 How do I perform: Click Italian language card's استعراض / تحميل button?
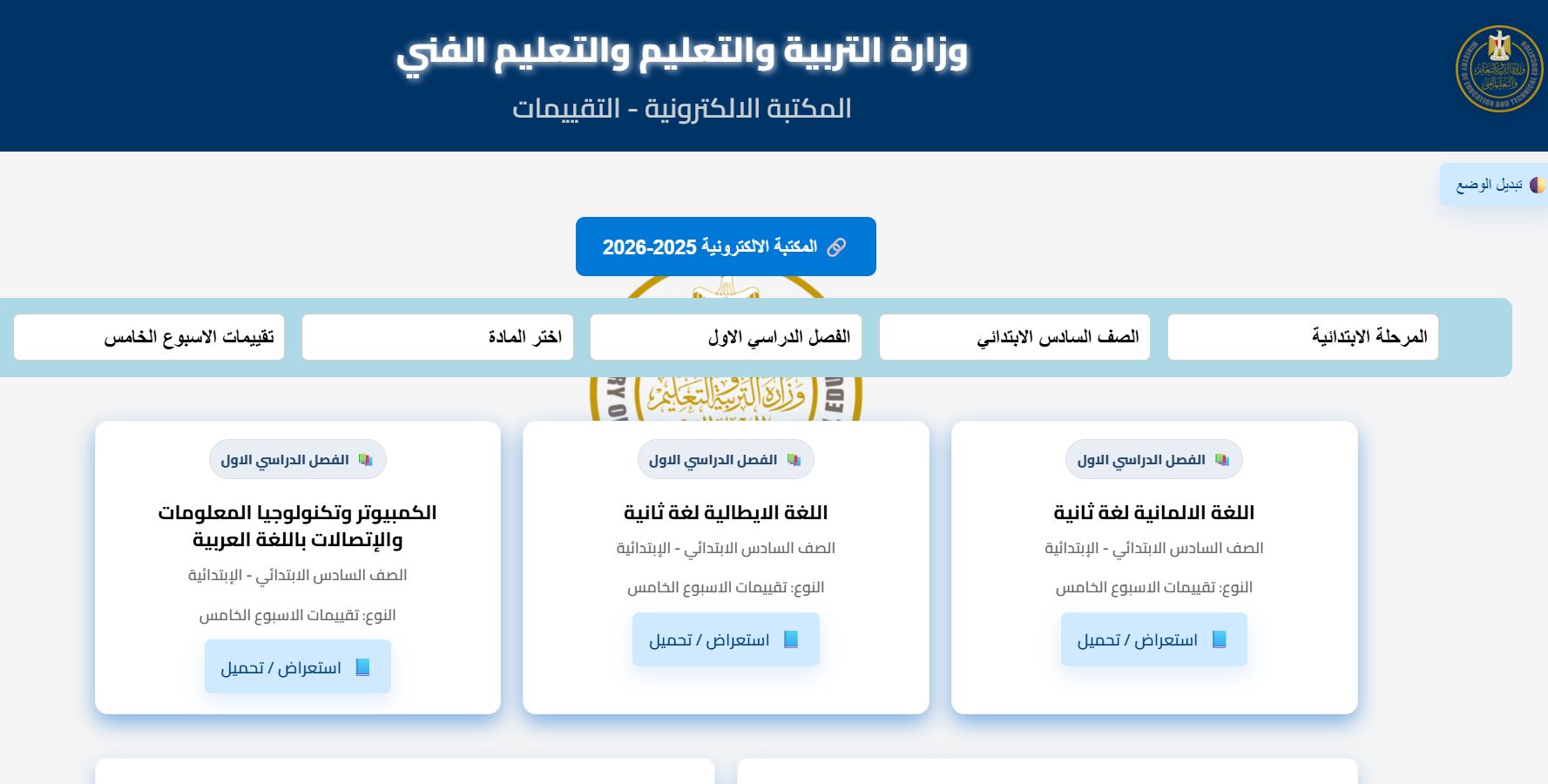click(x=726, y=640)
